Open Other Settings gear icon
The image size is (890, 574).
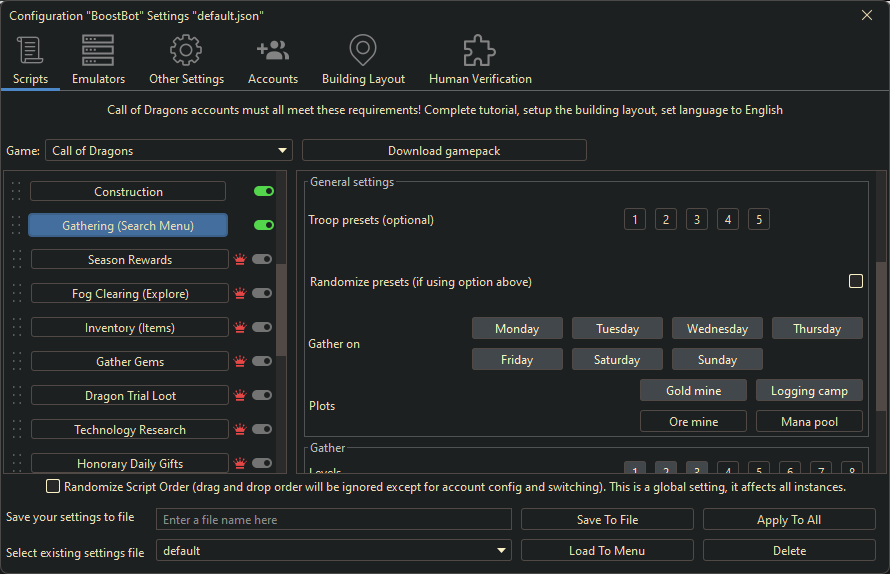pyautogui.click(x=186, y=50)
